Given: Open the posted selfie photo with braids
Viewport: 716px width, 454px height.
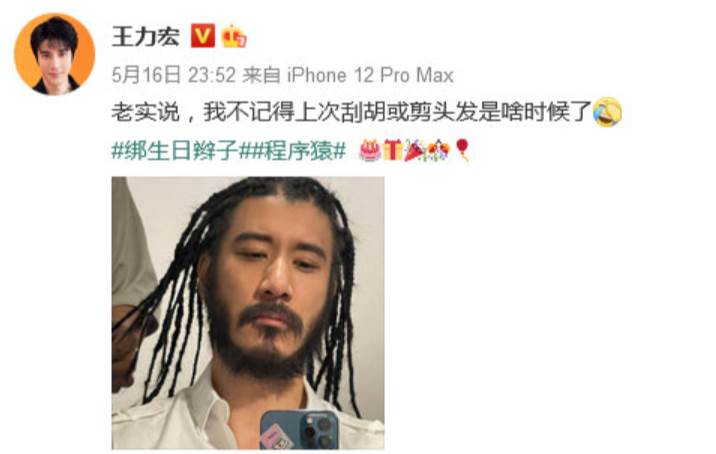Looking at the screenshot, I should point(248,313).
